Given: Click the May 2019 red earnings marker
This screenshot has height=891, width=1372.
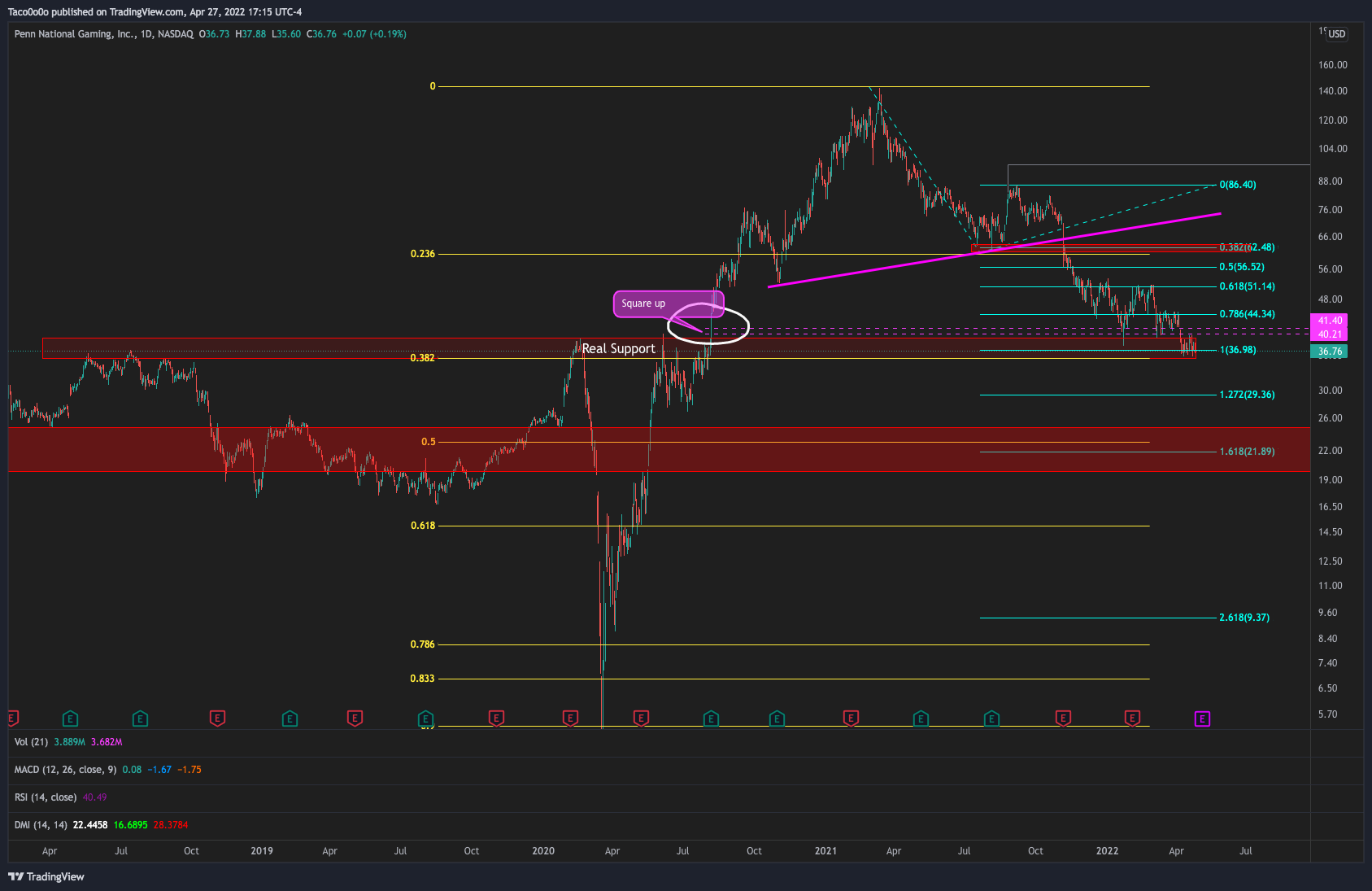Looking at the screenshot, I should click(x=355, y=718).
